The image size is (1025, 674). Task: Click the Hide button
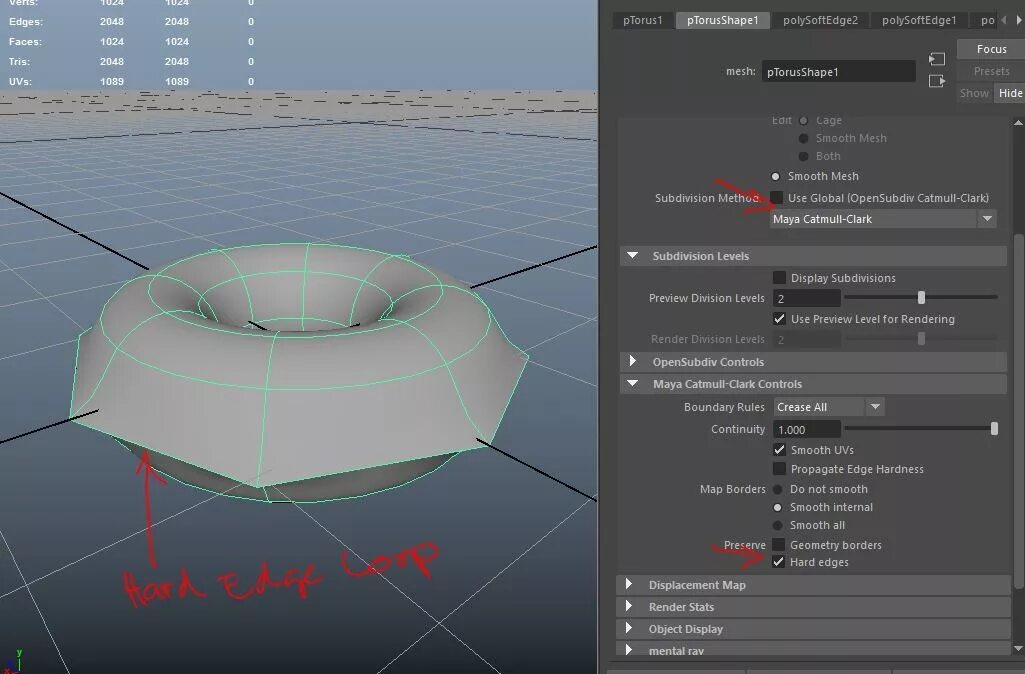coord(1010,93)
